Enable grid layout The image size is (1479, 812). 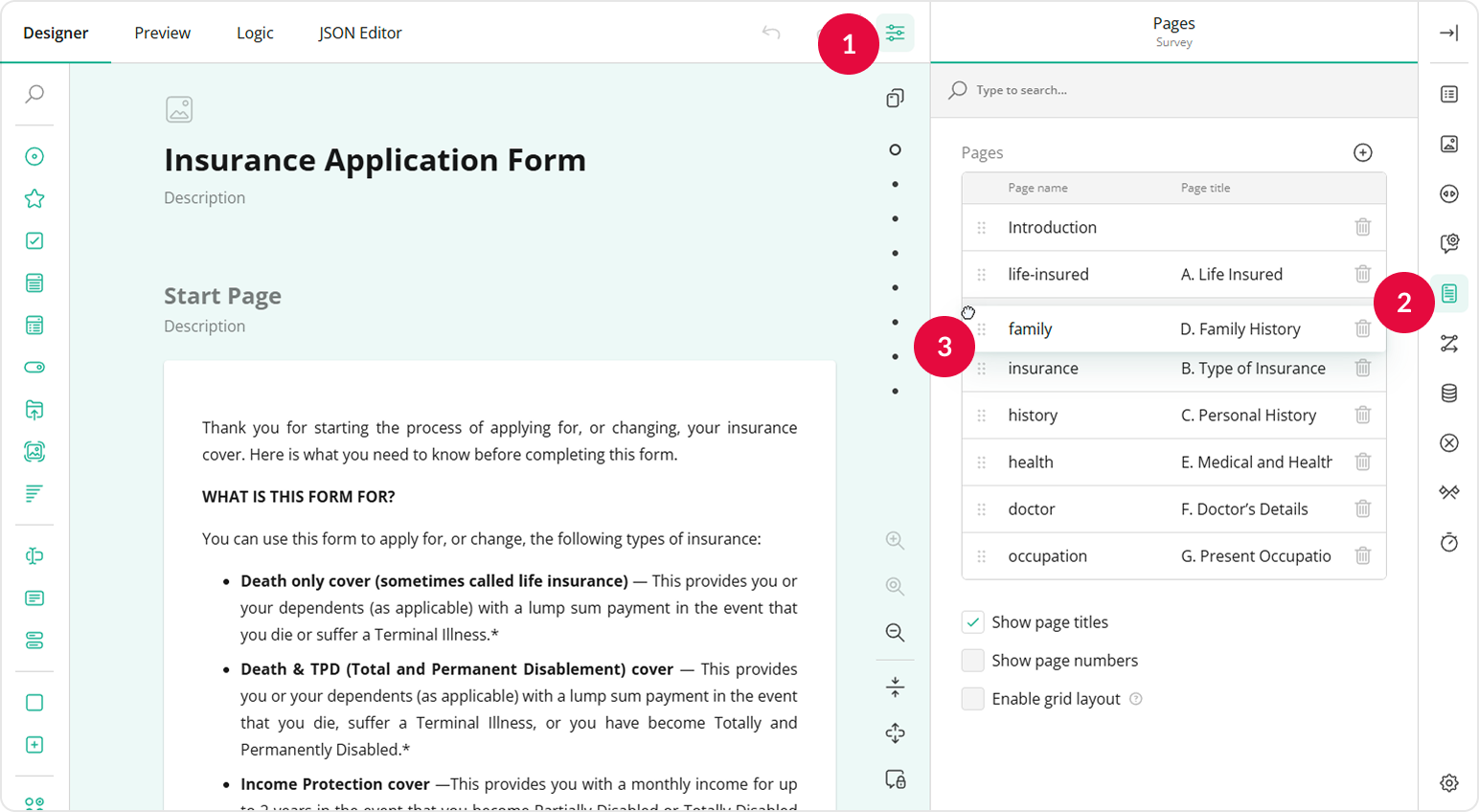pyautogui.click(x=972, y=698)
